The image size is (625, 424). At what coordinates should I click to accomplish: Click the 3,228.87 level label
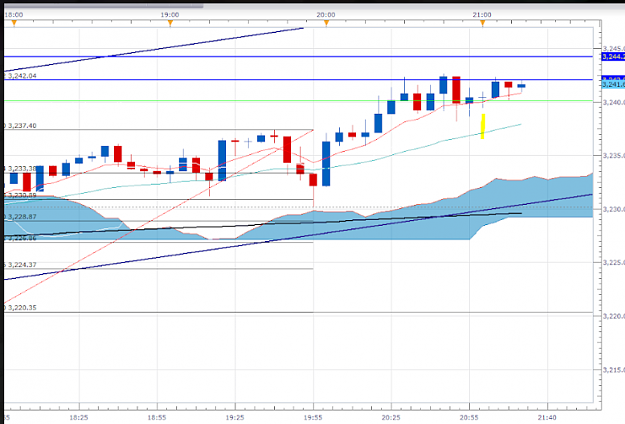(x=22, y=217)
